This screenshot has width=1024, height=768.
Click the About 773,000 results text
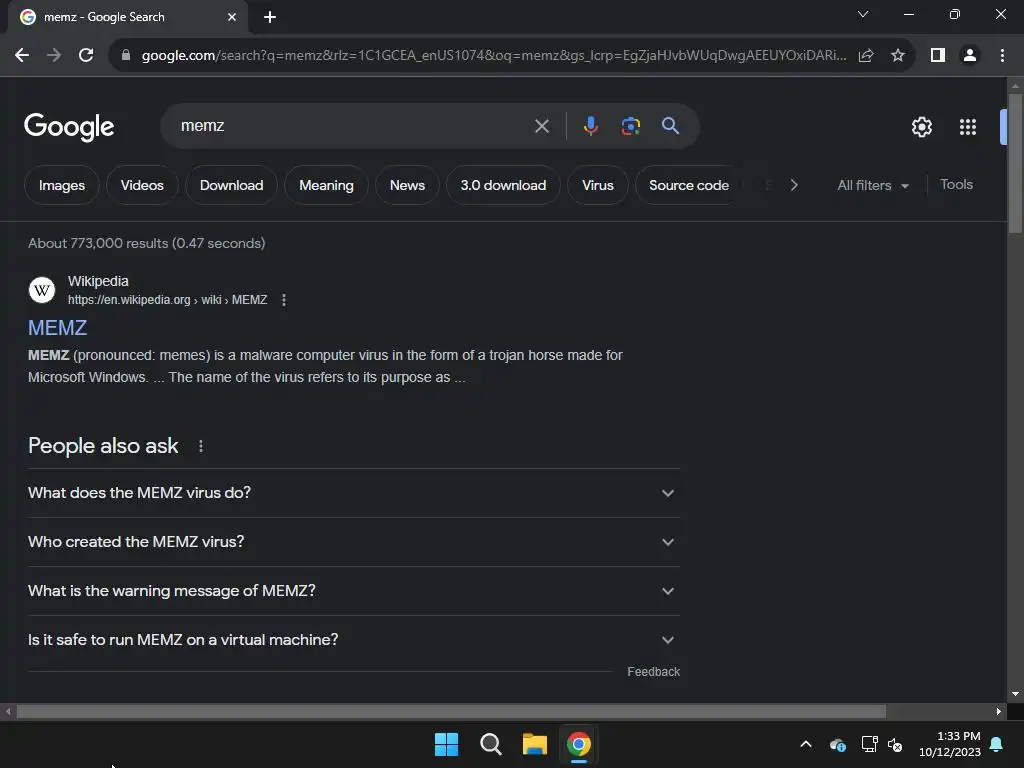click(147, 244)
